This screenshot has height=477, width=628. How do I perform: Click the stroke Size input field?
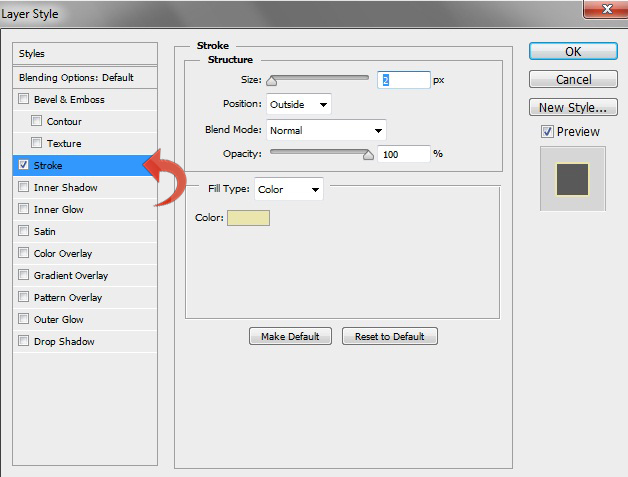point(403,80)
